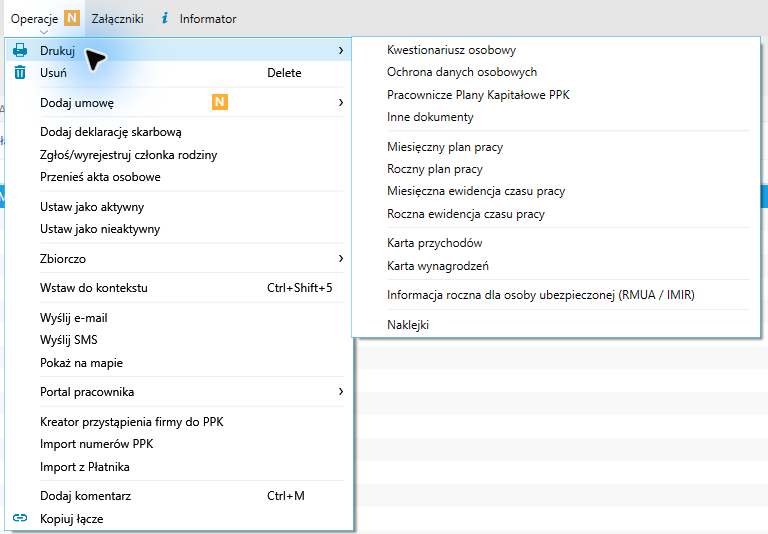
Task: Select Miesięczna ewidencja czasu pracy
Action: [556, 191]
